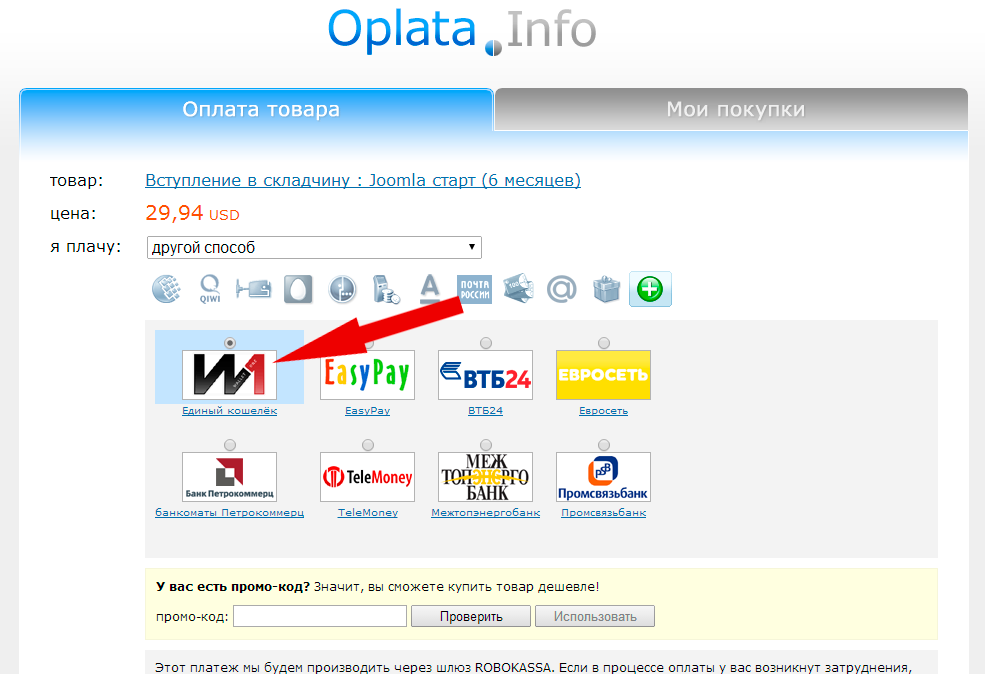The width and height of the screenshot is (985, 674).
Task: Focus the промо-код input field
Action: pyautogui.click(x=320, y=616)
